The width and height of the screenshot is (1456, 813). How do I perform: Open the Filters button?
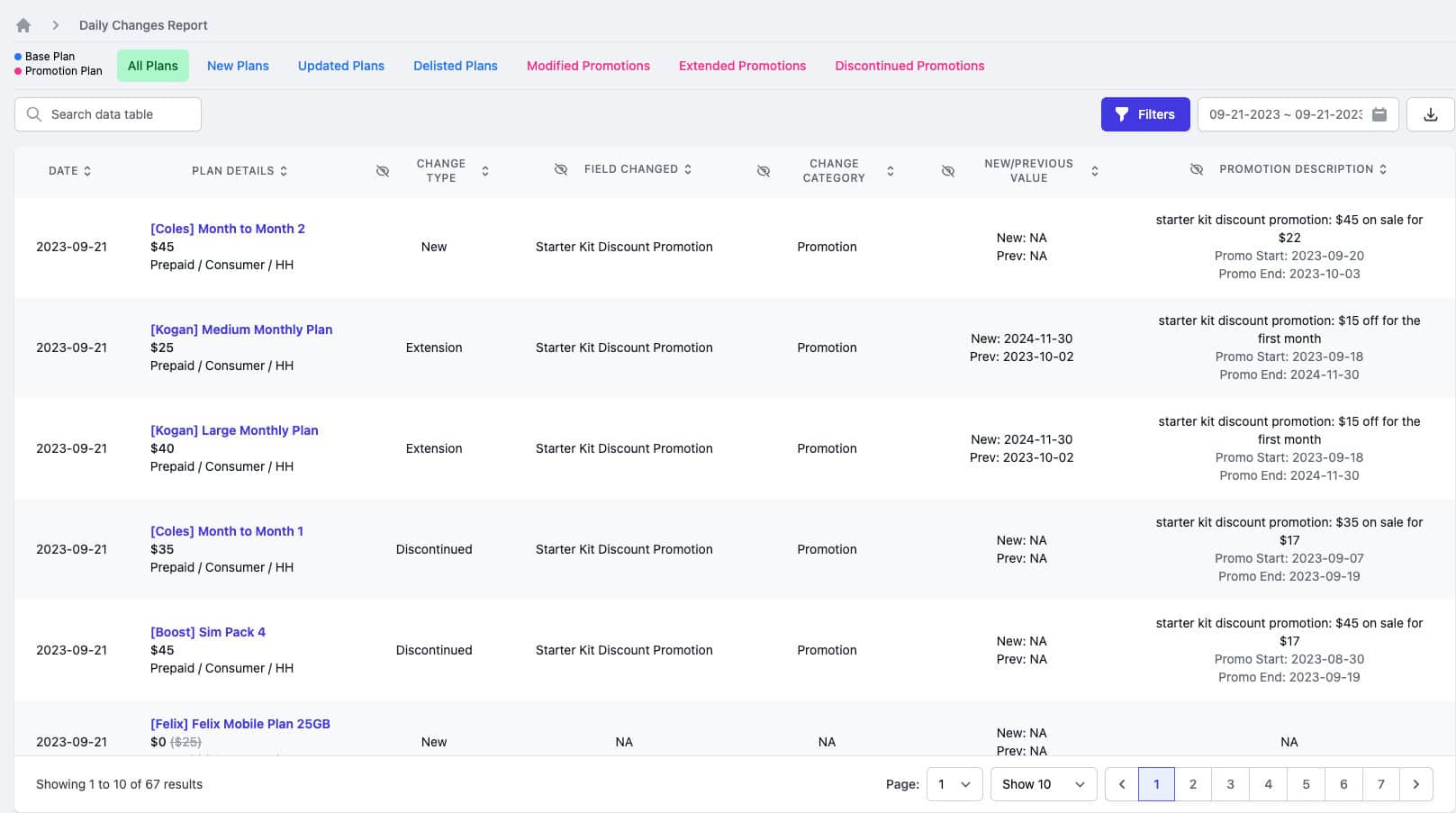click(x=1144, y=114)
